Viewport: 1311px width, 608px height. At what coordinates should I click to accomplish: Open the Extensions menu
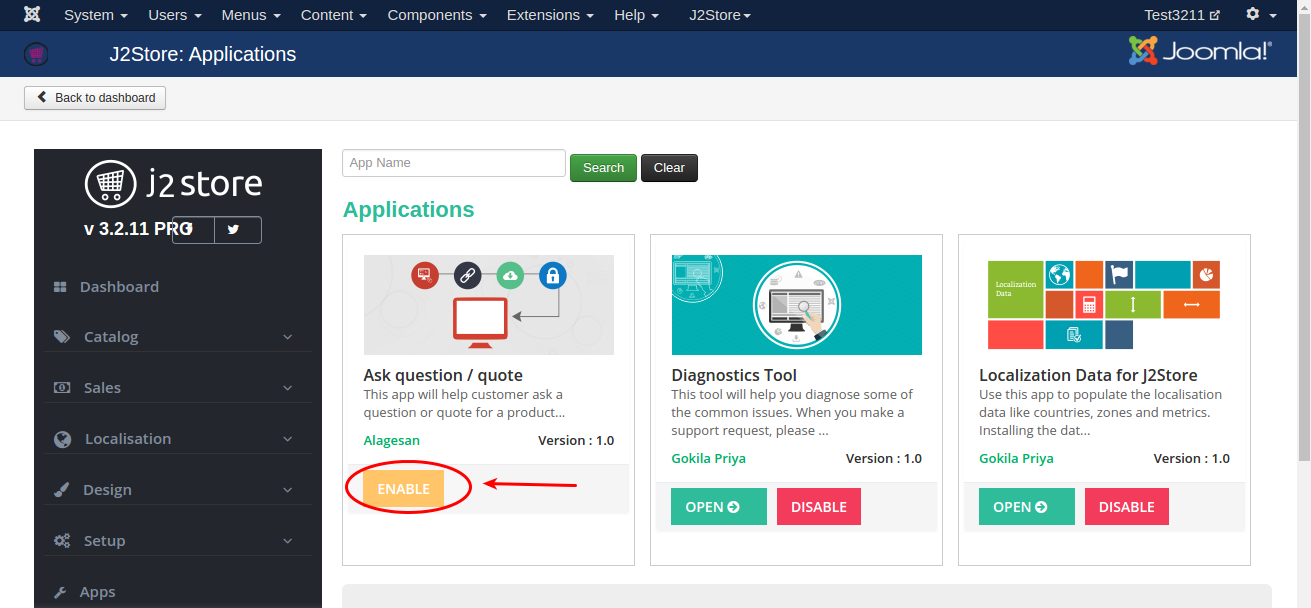(x=549, y=15)
